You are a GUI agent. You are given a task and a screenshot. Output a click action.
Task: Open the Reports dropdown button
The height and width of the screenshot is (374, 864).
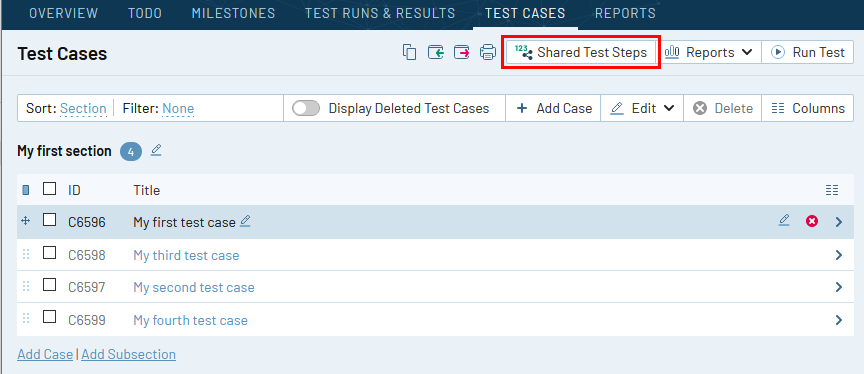pos(709,52)
